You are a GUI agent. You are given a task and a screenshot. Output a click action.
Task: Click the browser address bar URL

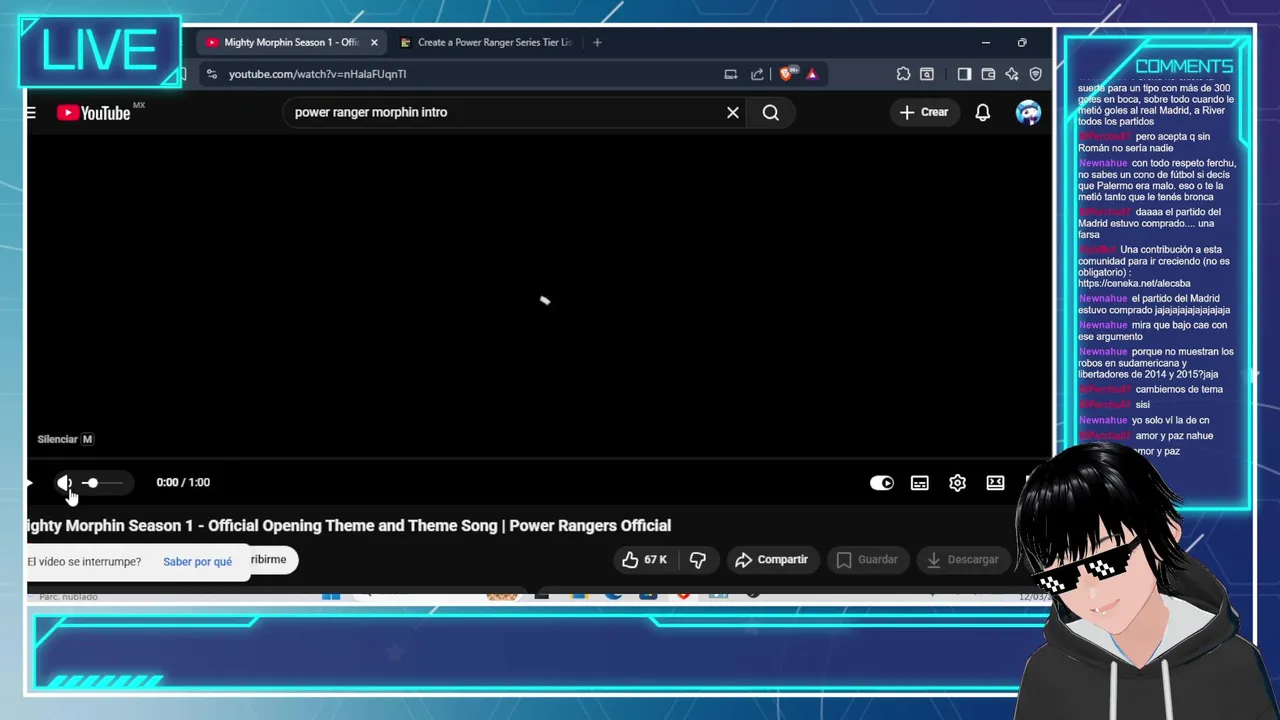(x=317, y=74)
